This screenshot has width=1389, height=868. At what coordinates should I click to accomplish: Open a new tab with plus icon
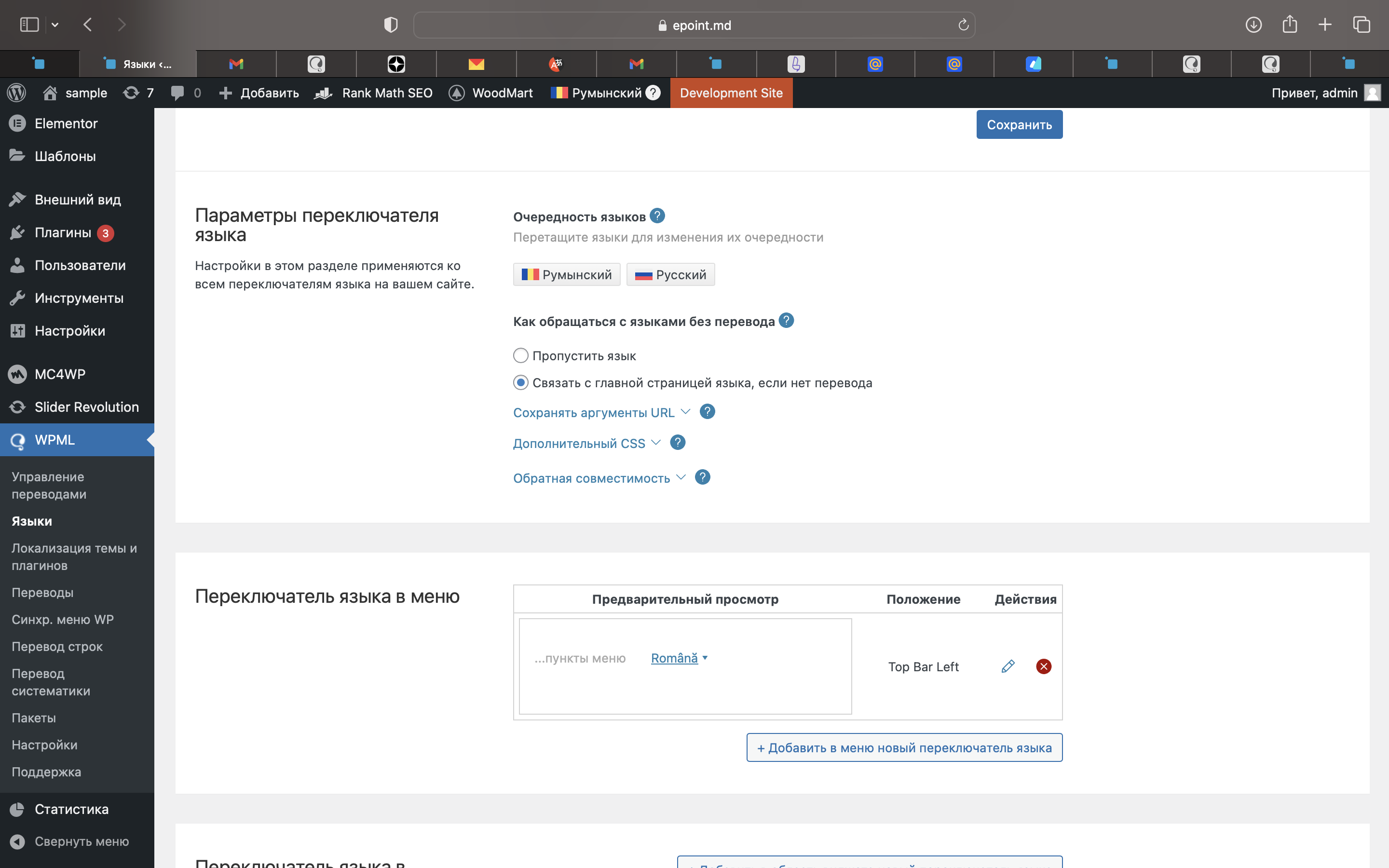pos(1325,25)
